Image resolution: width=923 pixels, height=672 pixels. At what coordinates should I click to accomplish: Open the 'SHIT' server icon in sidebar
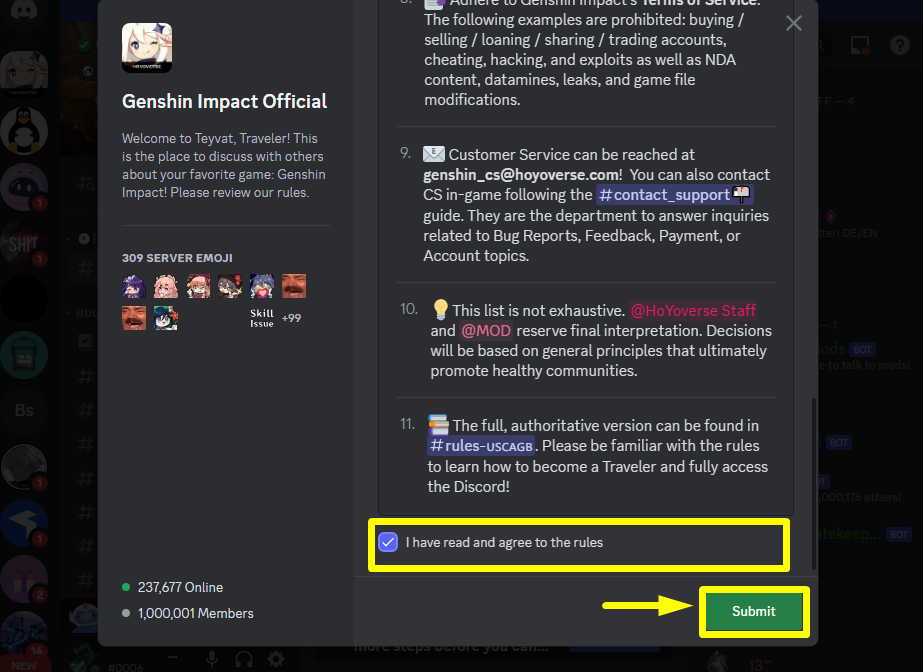point(24,242)
